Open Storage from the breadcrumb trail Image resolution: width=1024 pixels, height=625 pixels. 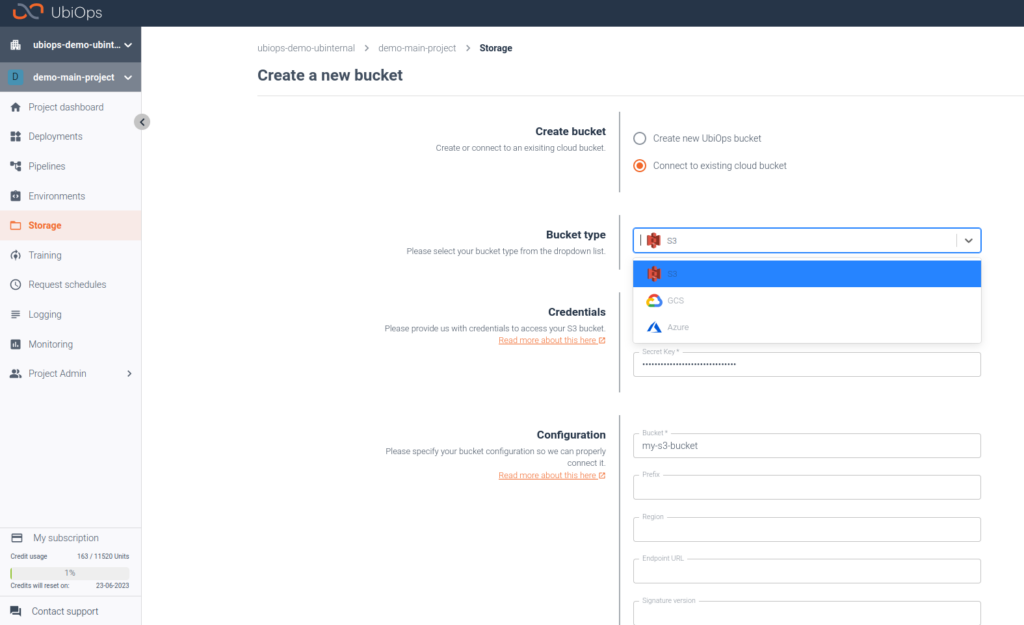tap(494, 47)
